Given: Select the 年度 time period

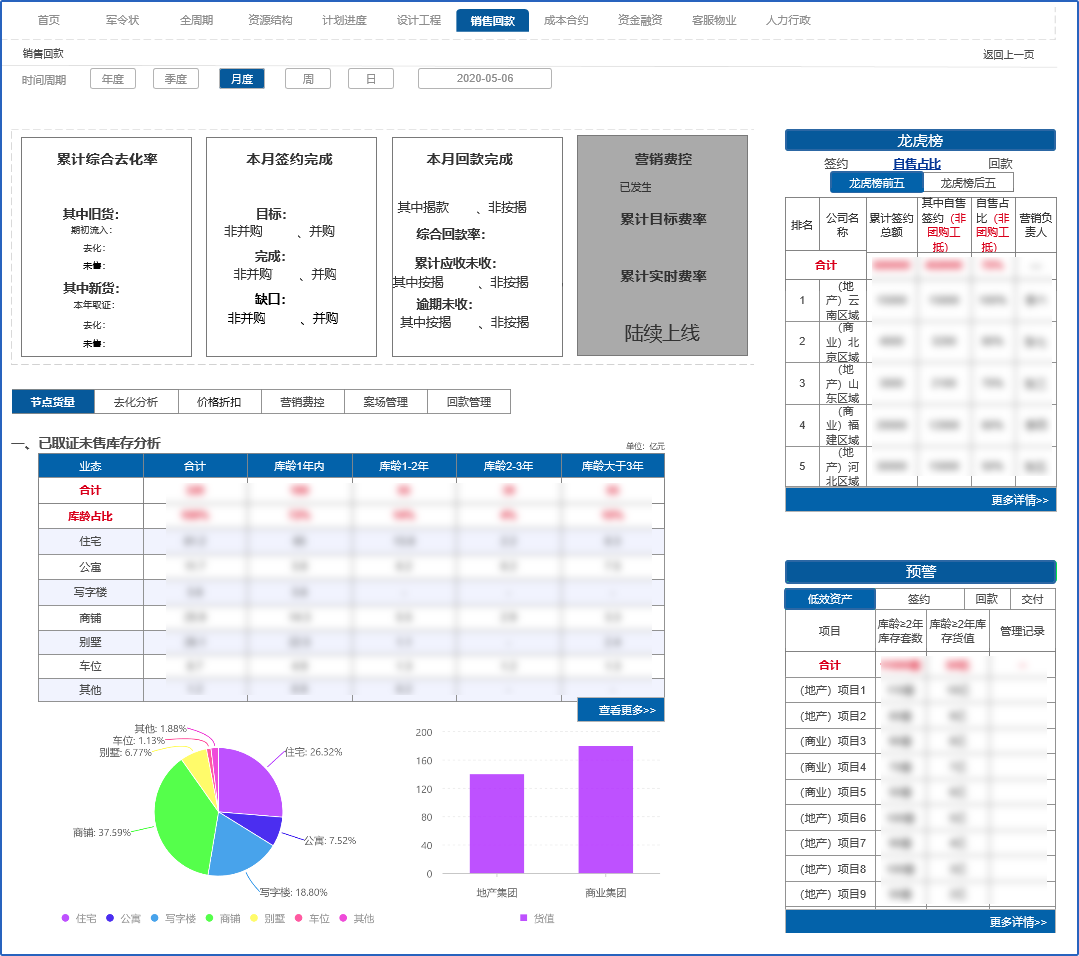Looking at the screenshot, I should (x=113, y=79).
